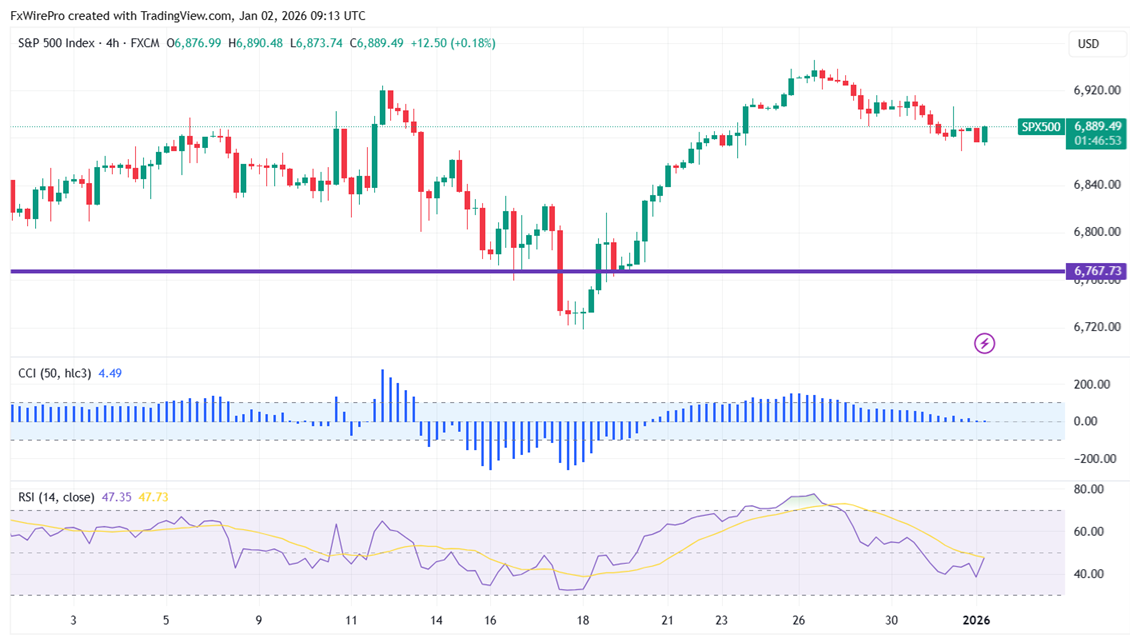
Task: Click the low value L6,873.74
Action: 316,43
